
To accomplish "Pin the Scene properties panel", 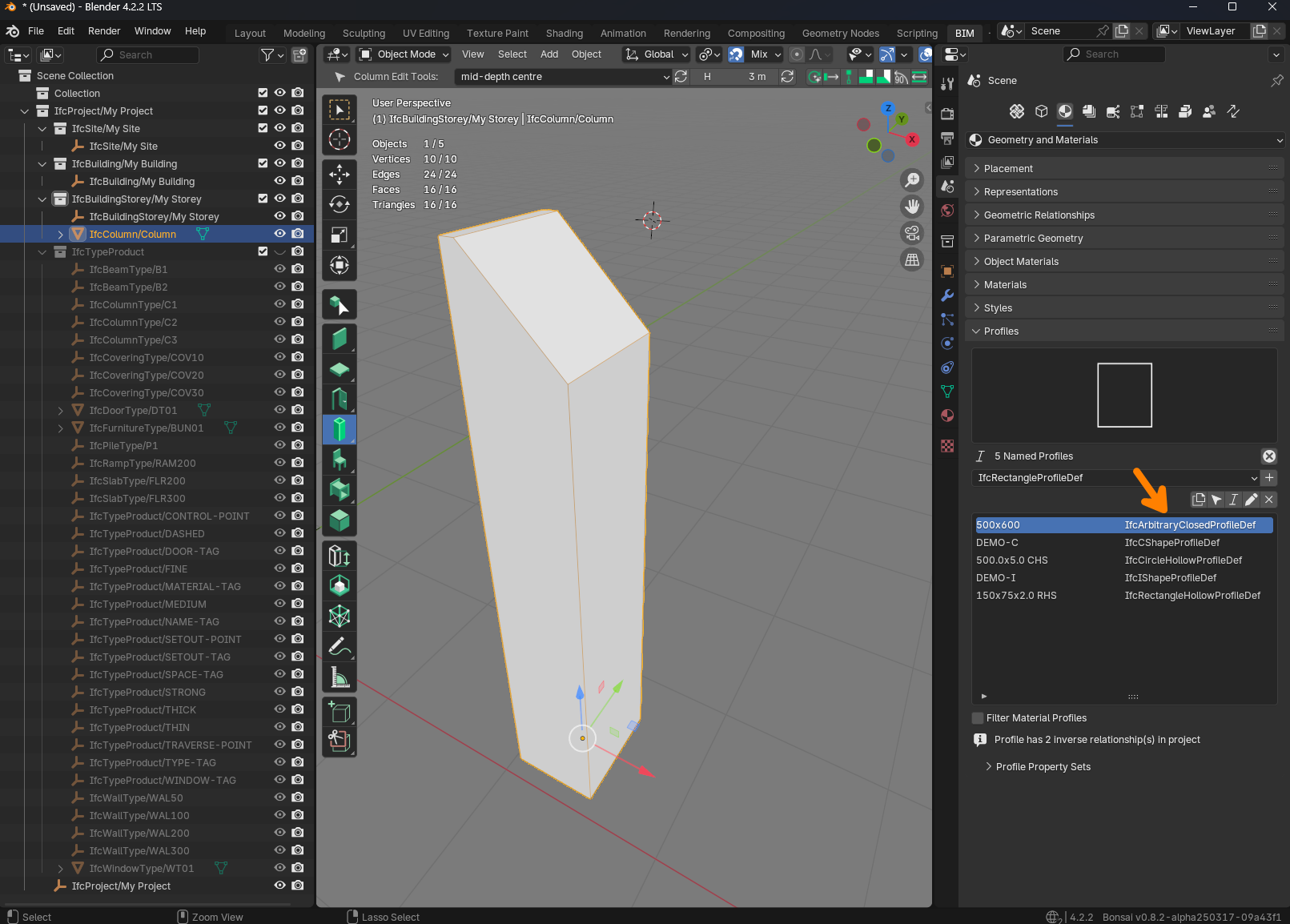I will [x=1277, y=81].
